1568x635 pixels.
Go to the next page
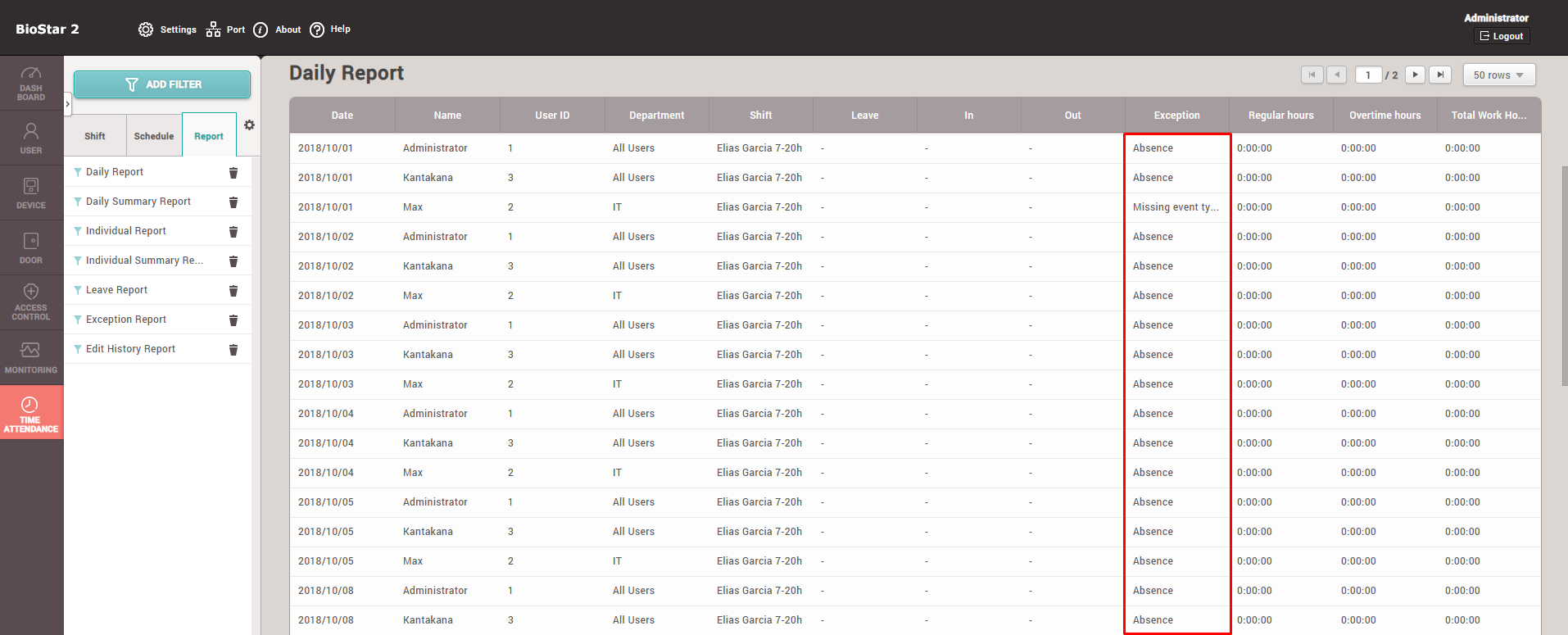[x=1415, y=75]
